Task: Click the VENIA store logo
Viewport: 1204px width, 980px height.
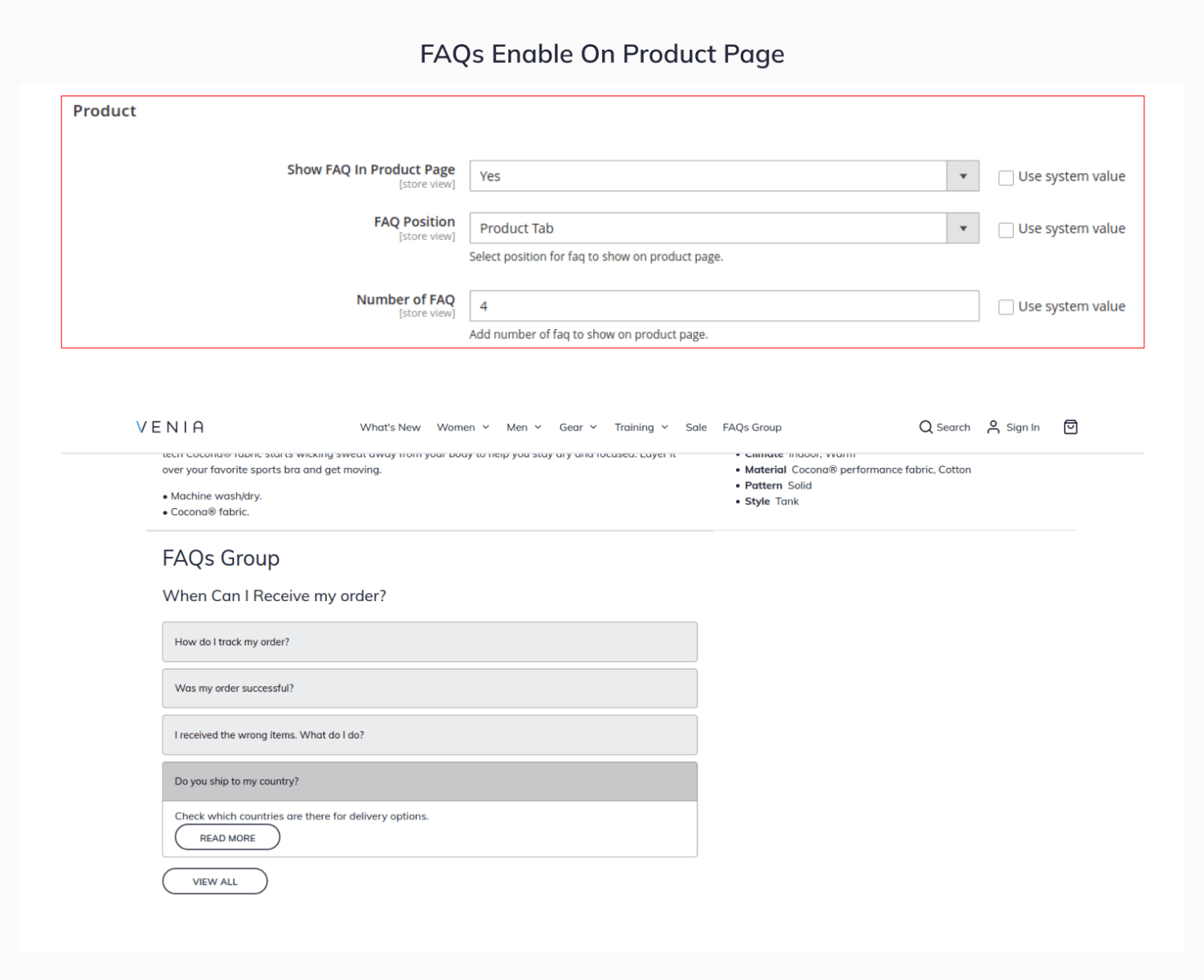Action: pos(171,427)
